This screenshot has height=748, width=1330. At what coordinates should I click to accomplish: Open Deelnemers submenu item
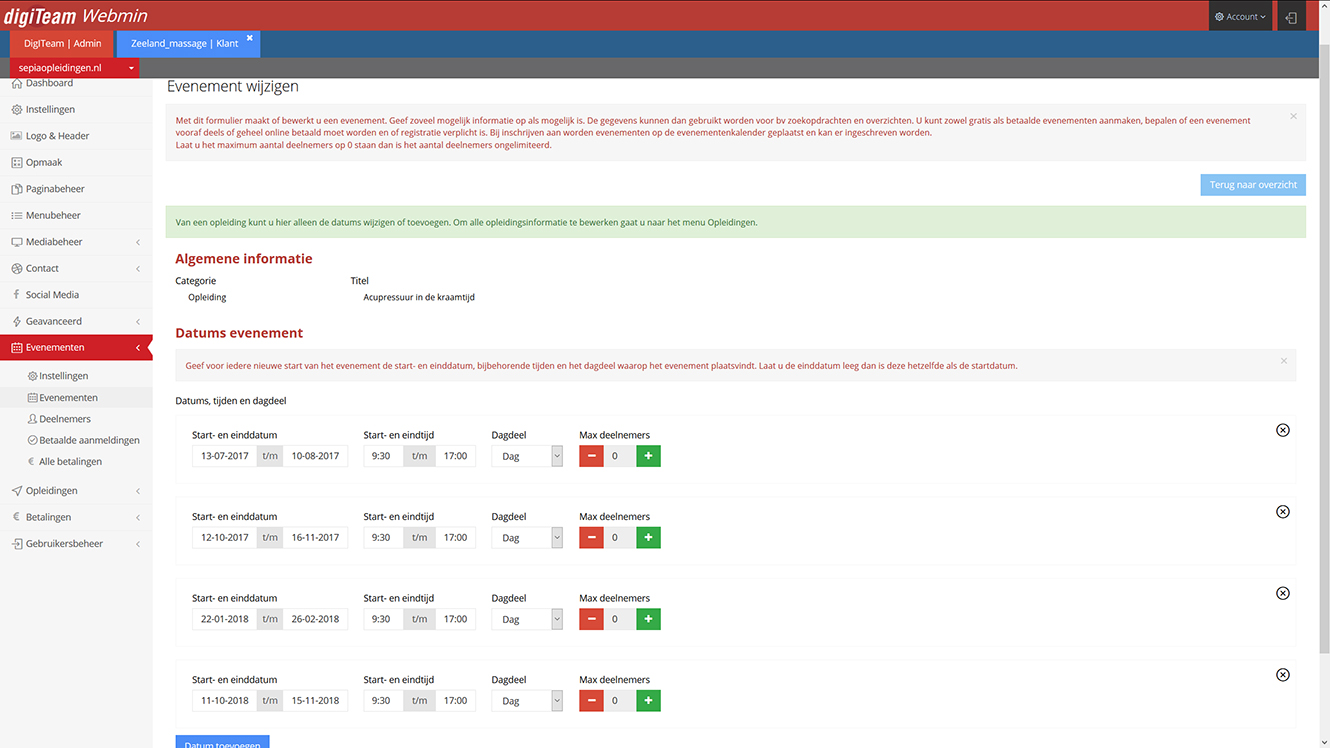(x=65, y=419)
